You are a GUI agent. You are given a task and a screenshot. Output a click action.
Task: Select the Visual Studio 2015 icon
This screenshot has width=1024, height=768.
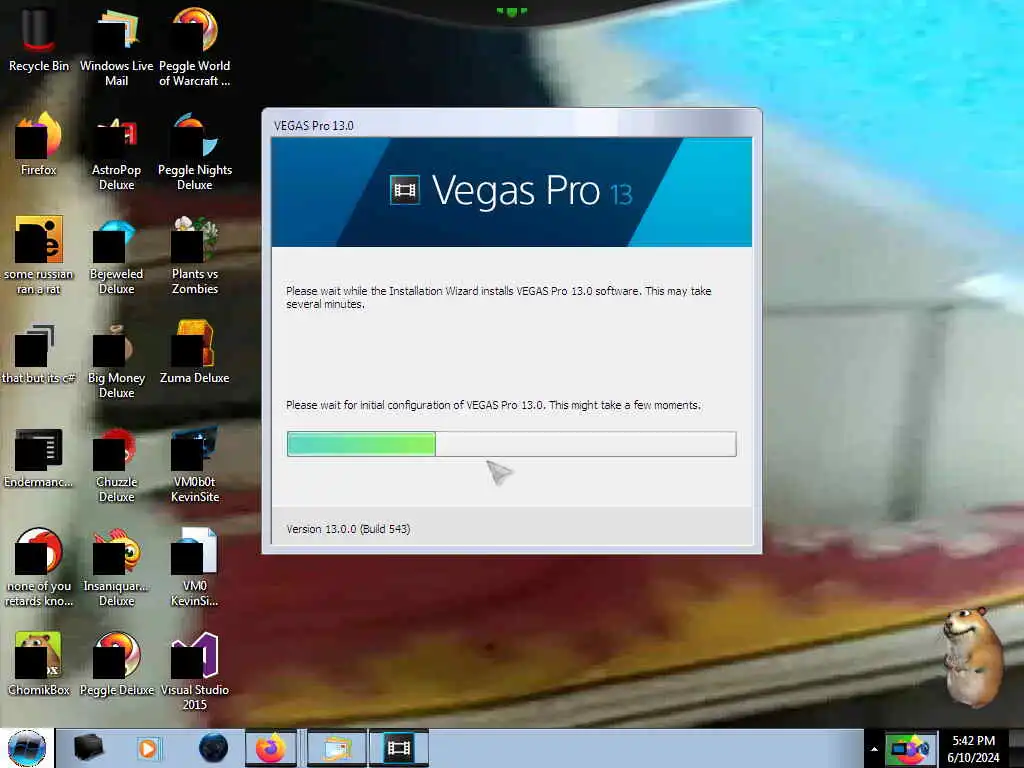(x=195, y=671)
